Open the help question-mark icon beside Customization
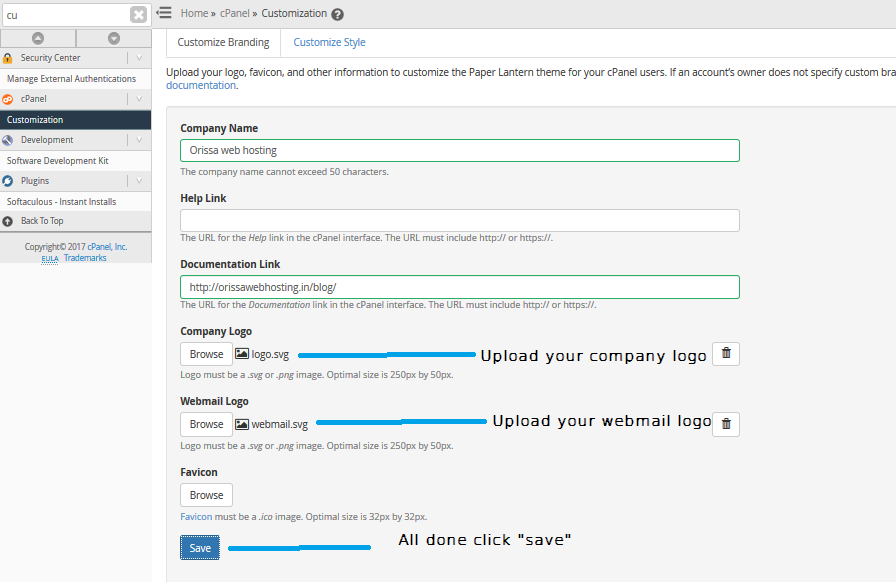The height and width of the screenshot is (582, 896). (x=338, y=14)
